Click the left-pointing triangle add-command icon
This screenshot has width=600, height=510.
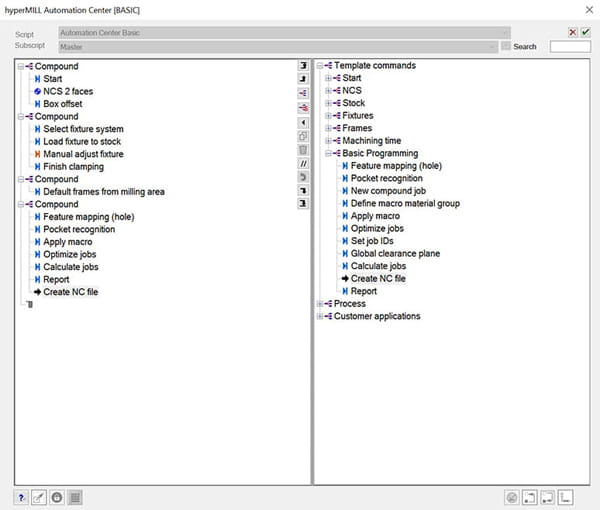[x=303, y=122]
